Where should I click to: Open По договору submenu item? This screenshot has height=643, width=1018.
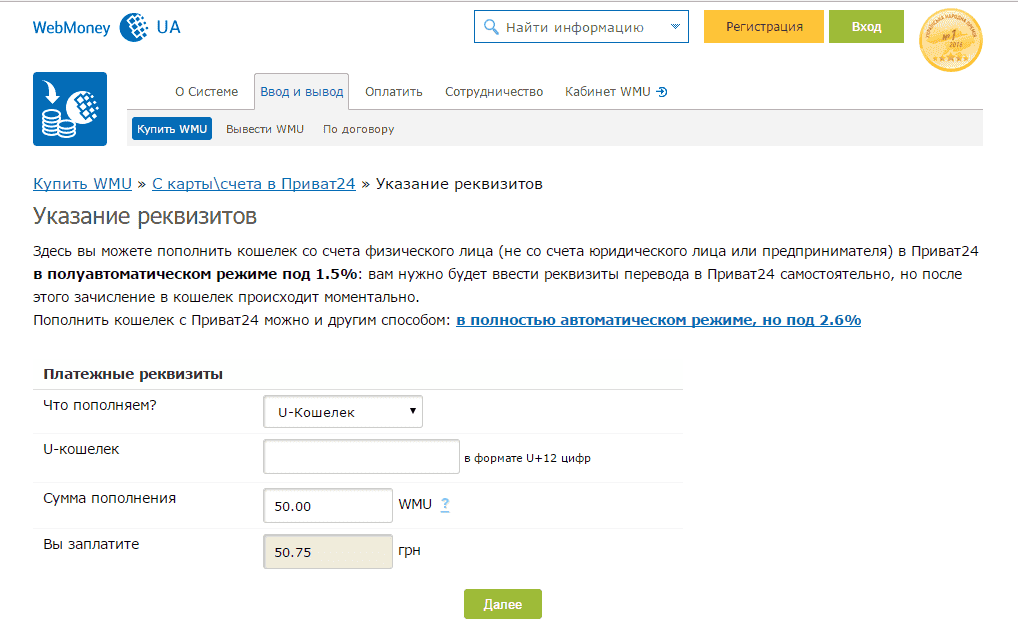point(358,129)
